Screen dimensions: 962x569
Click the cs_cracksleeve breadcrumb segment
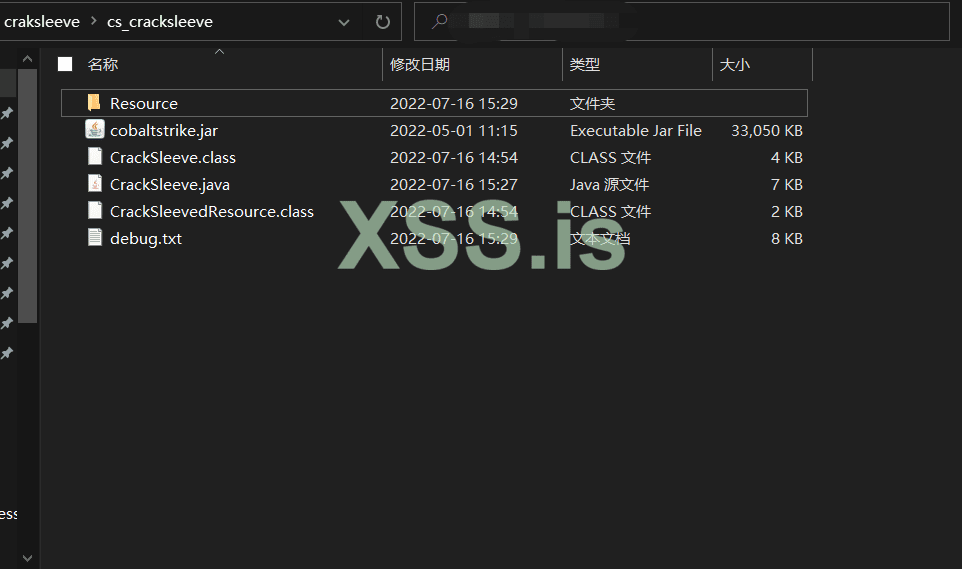(x=160, y=21)
